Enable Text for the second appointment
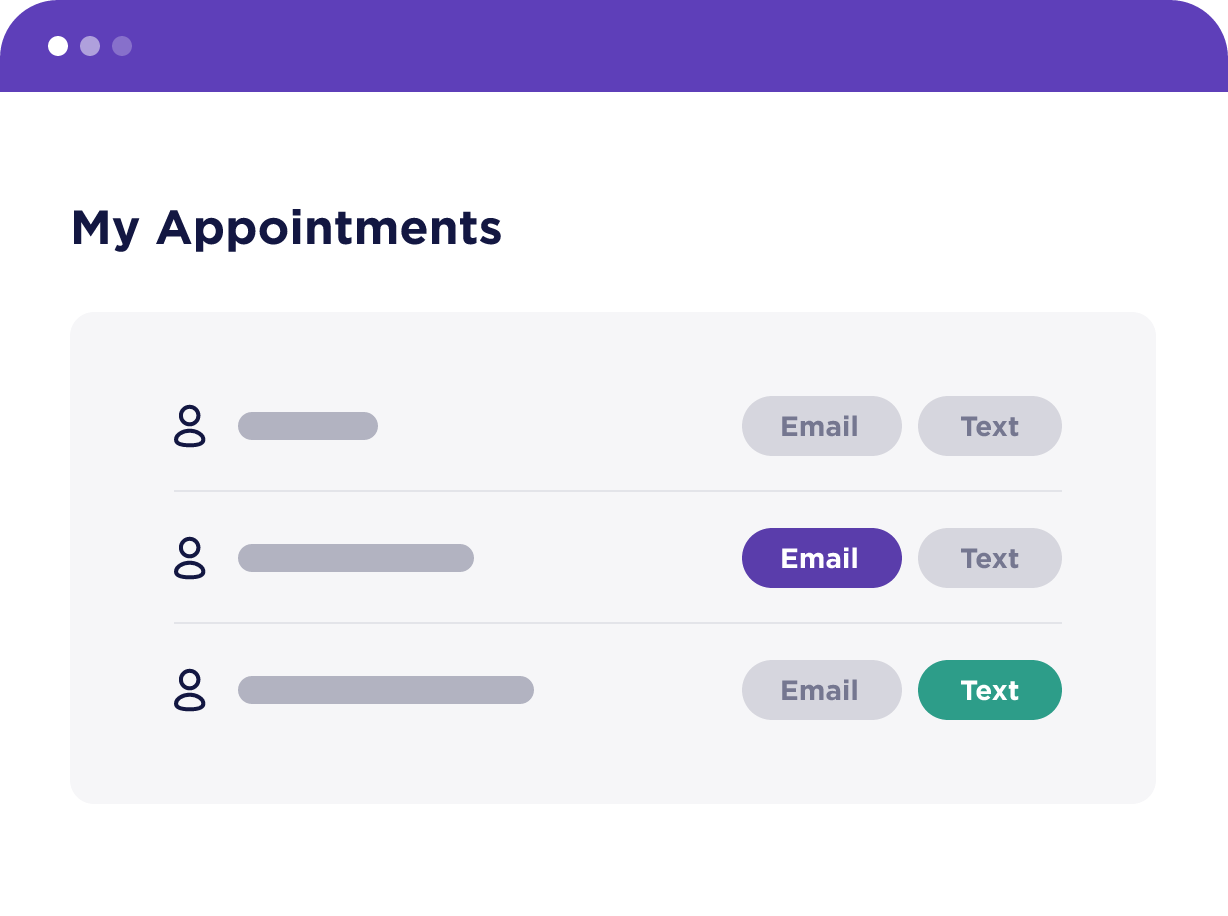The height and width of the screenshot is (916, 1228). tap(989, 558)
